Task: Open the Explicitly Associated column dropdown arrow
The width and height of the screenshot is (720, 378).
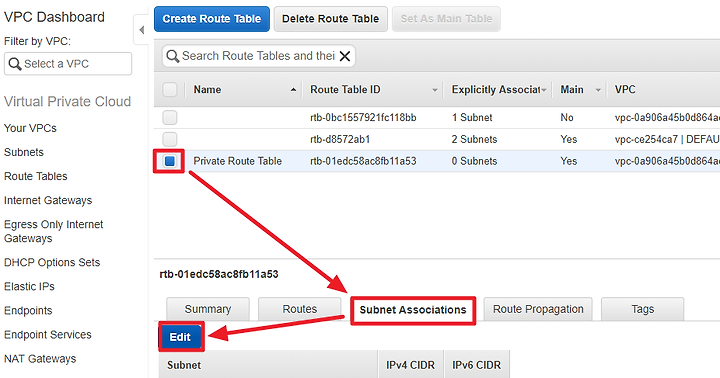Action: 544,90
